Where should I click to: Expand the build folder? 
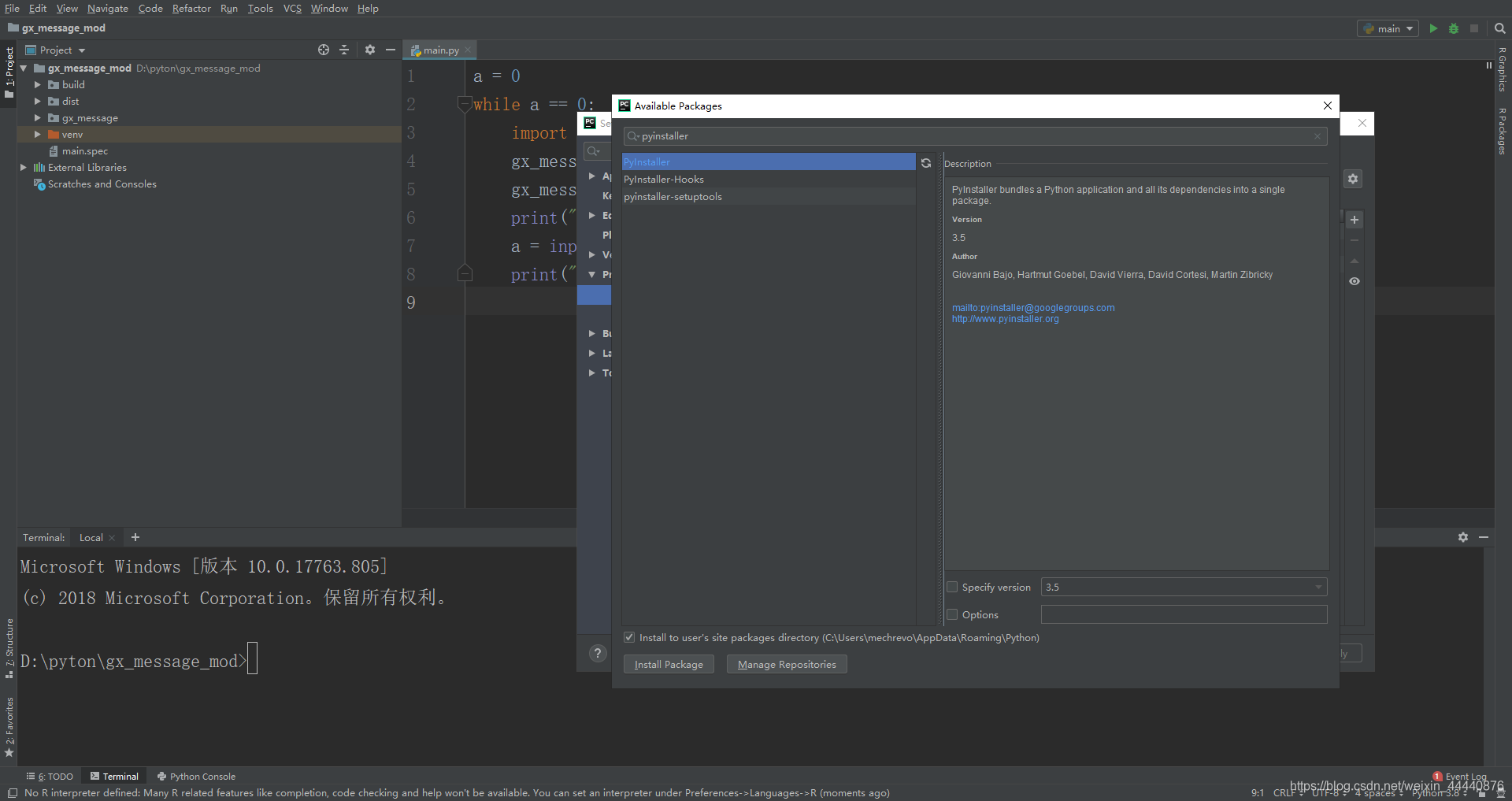pyautogui.click(x=37, y=84)
